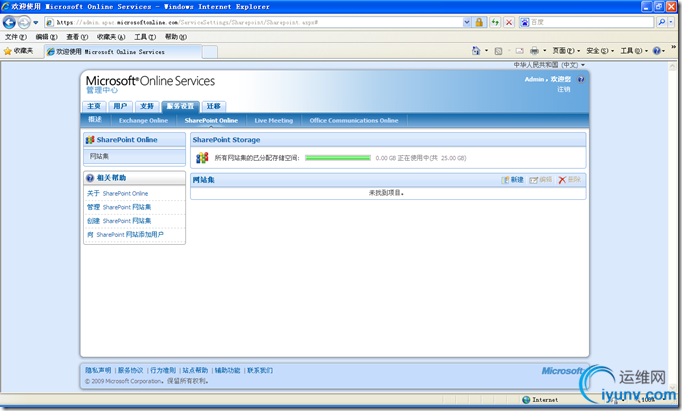682x411 pixels.
Task: Click the IE help question mark icon
Action: click(x=657, y=51)
